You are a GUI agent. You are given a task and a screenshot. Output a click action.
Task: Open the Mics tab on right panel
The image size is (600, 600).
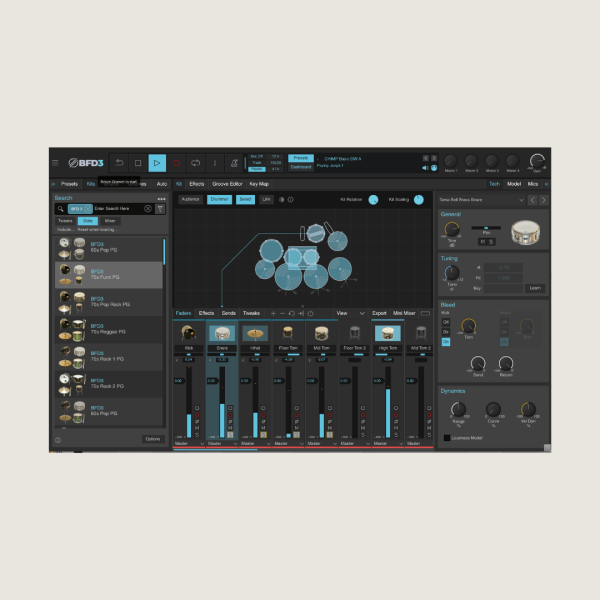tap(533, 184)
